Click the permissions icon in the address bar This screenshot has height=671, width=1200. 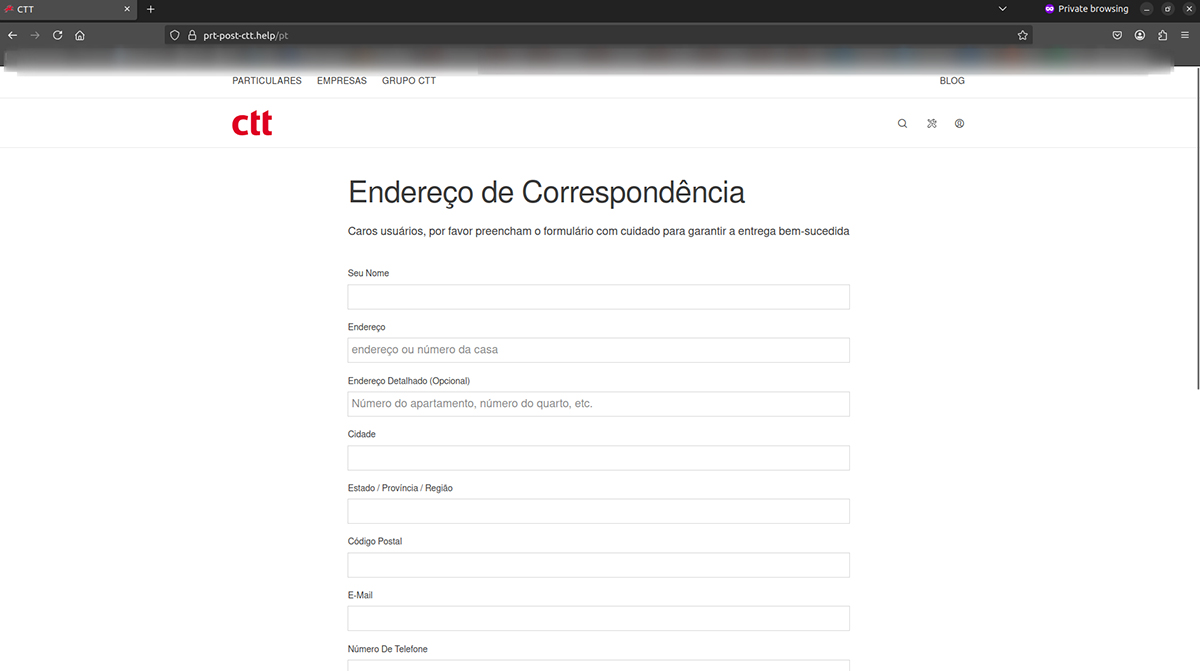pos(174,34)
